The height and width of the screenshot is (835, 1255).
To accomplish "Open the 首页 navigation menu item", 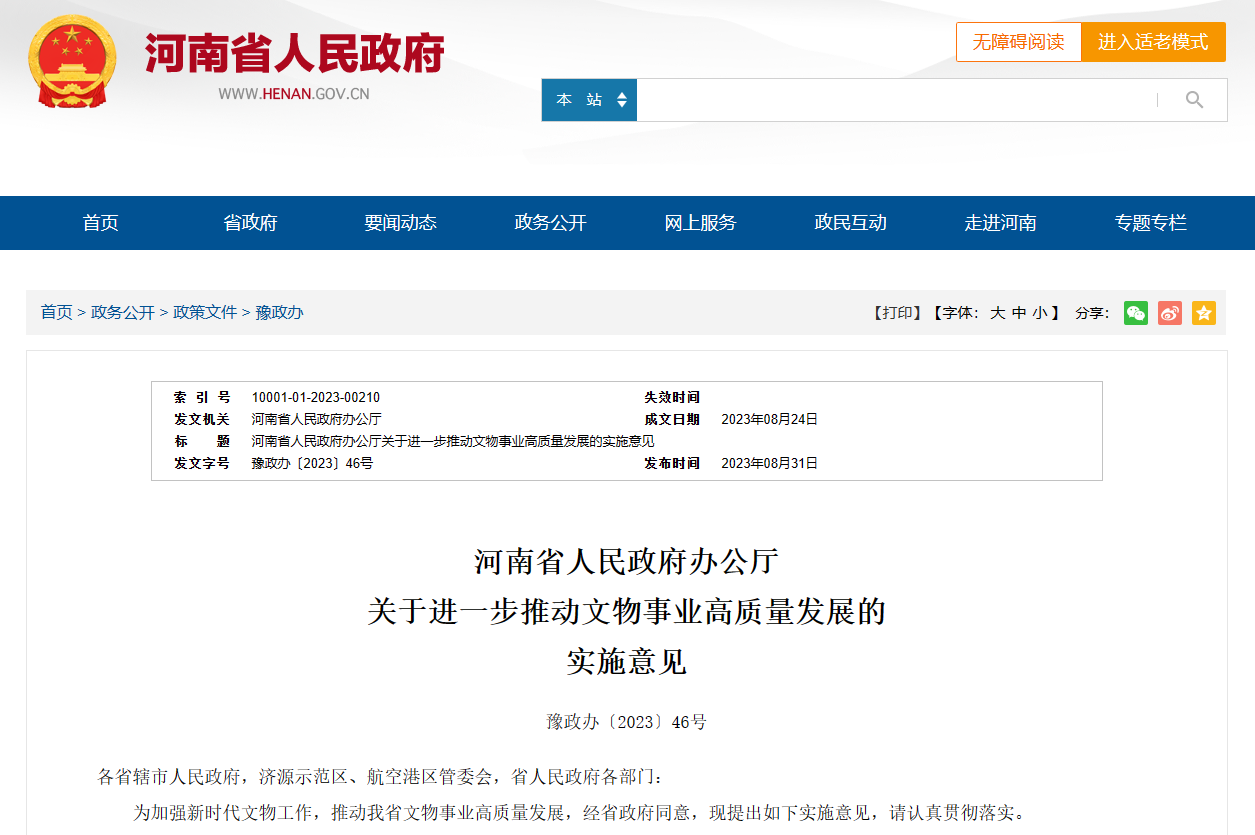I will pos(100,223).
